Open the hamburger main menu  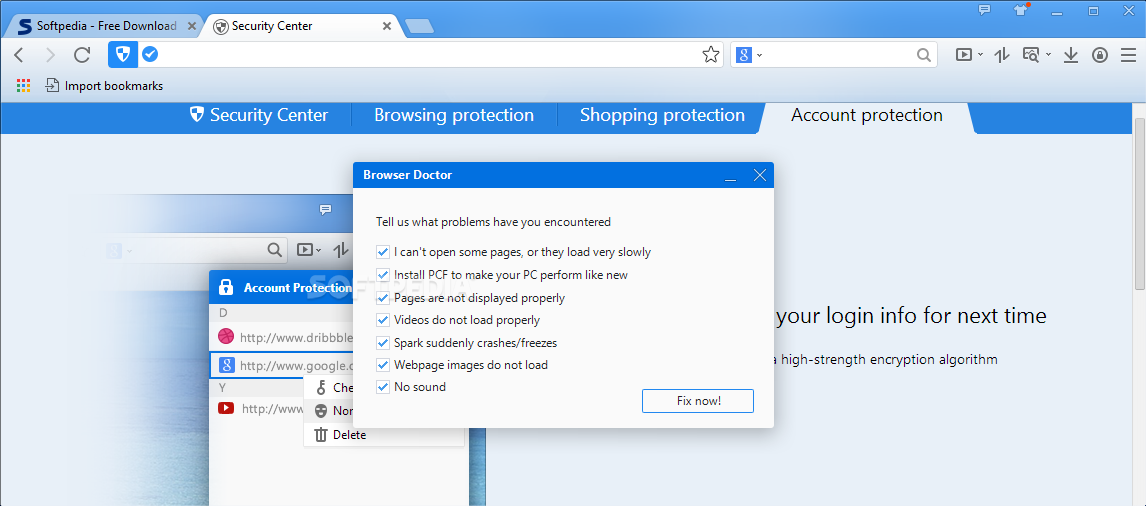1128,55
